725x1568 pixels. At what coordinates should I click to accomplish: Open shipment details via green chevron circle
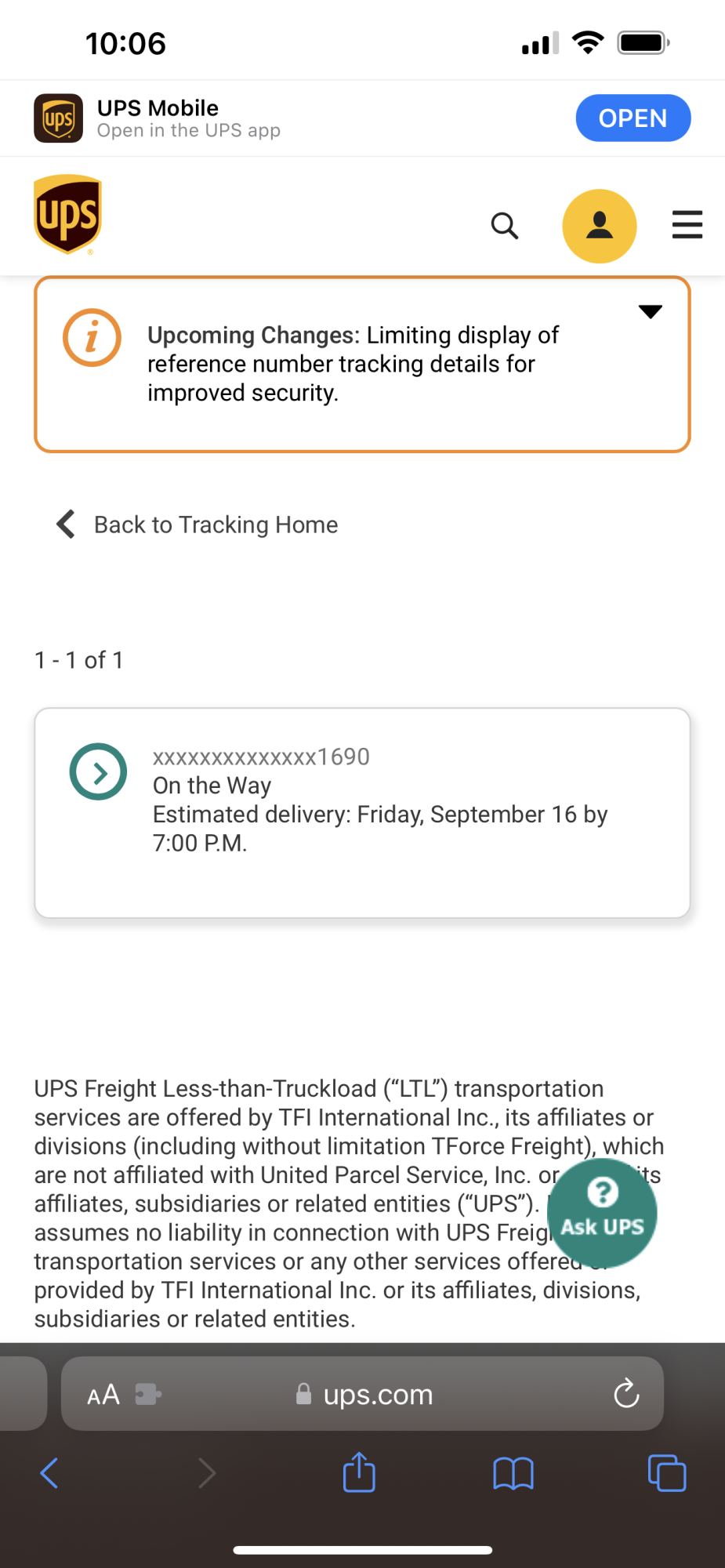coord(98,771)
